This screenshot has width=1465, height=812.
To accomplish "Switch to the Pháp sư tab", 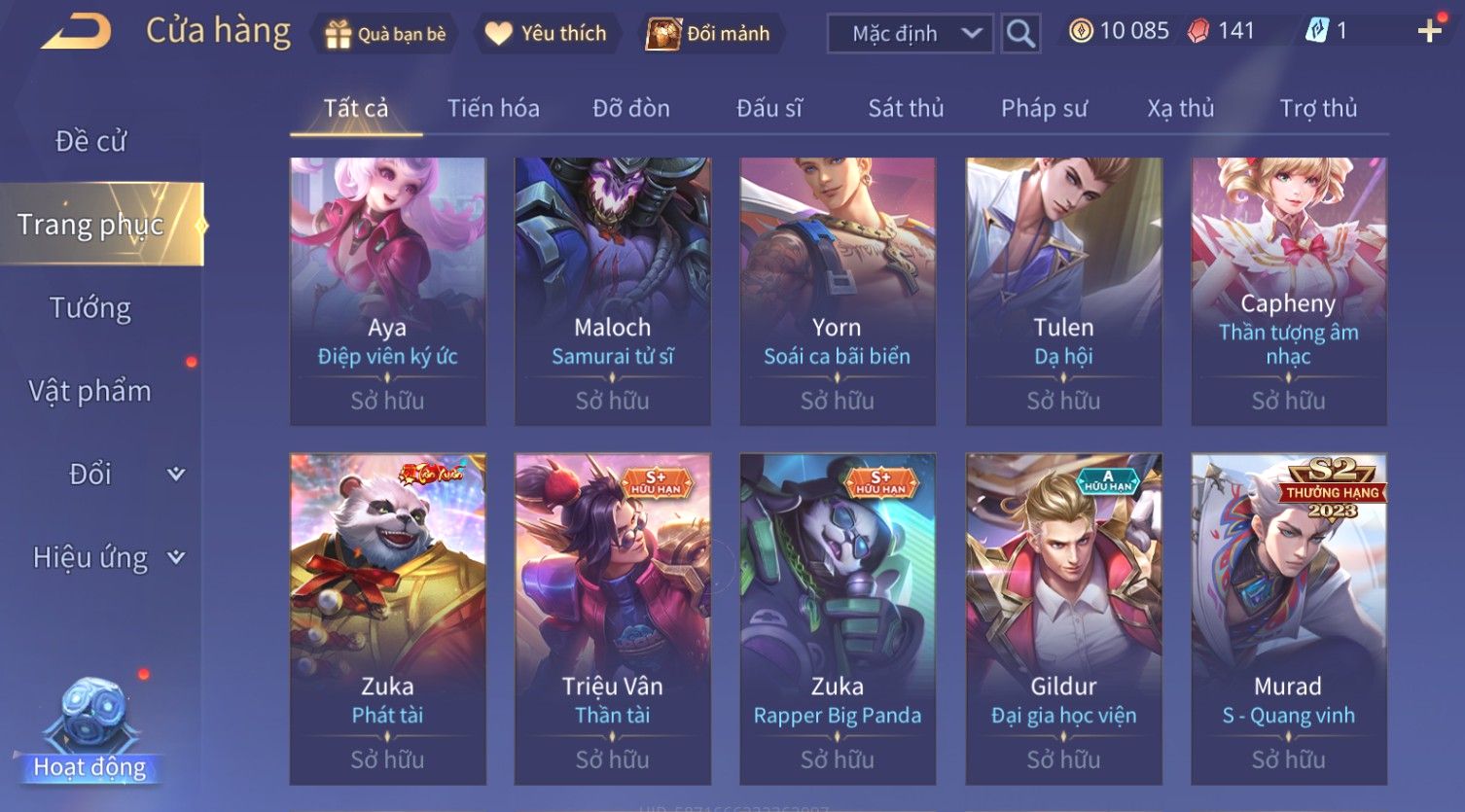I will [x=1044, y=108].
